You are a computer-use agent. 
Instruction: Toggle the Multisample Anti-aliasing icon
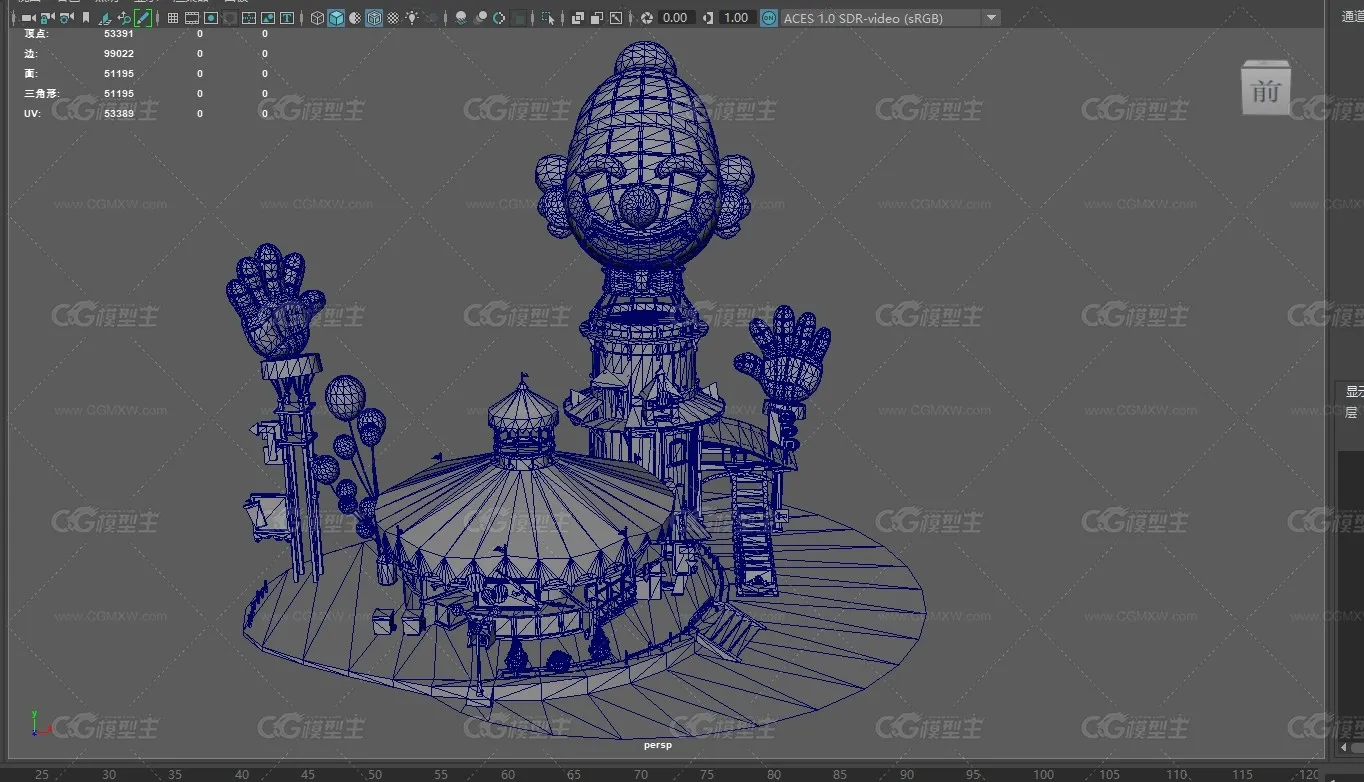point(499,18)
